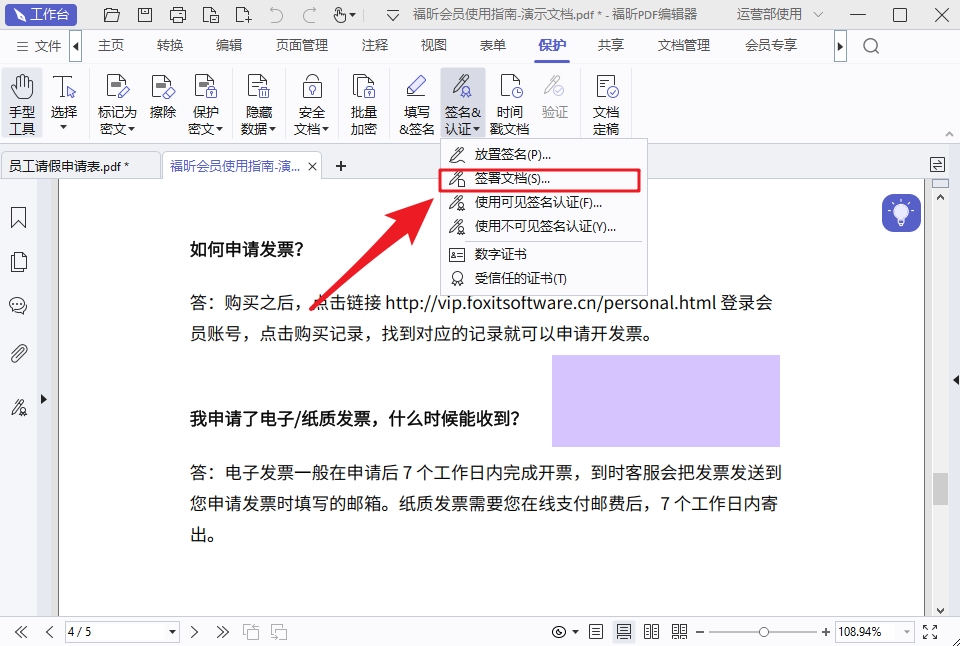
Task: Select 使用可见签名认证(F)... menu entry
Action: click(x=544, y=203)
